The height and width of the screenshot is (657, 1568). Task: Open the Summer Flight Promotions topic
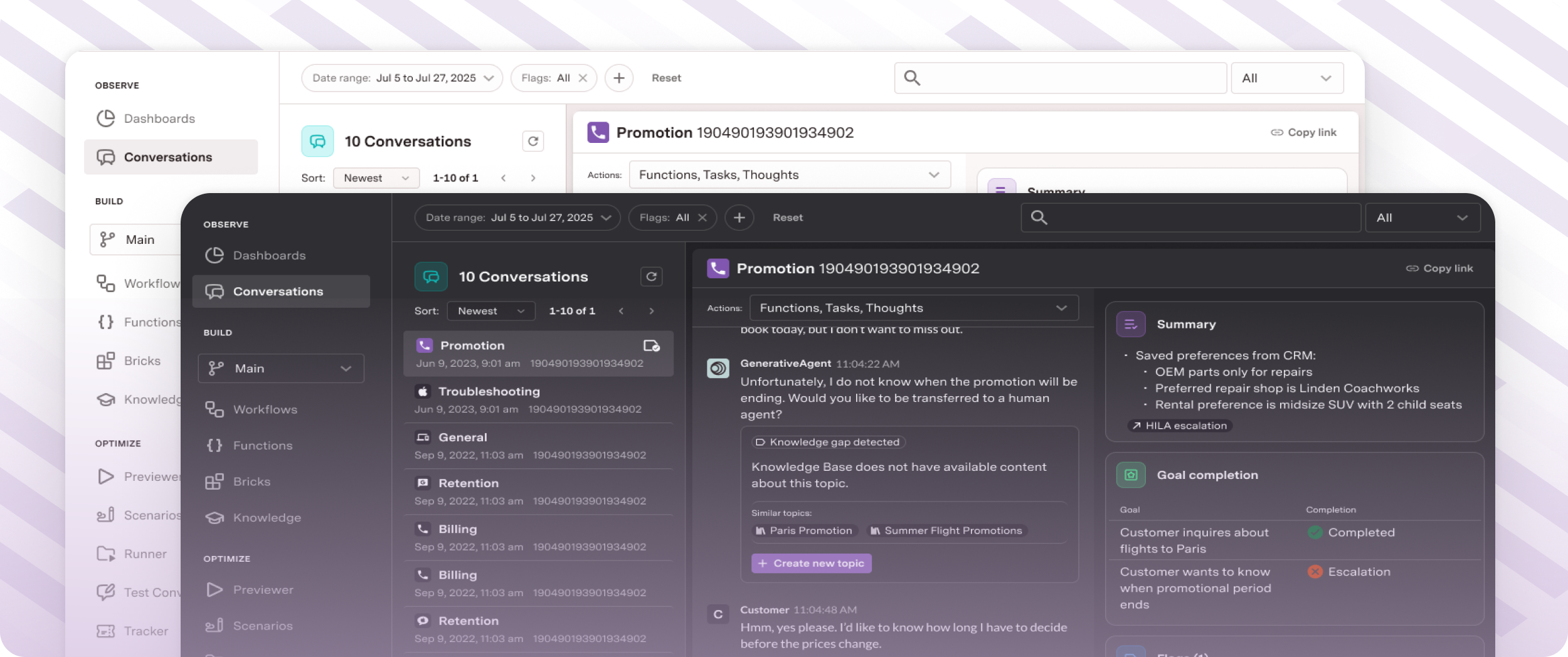pyautogui.click(x=947, y=530)
